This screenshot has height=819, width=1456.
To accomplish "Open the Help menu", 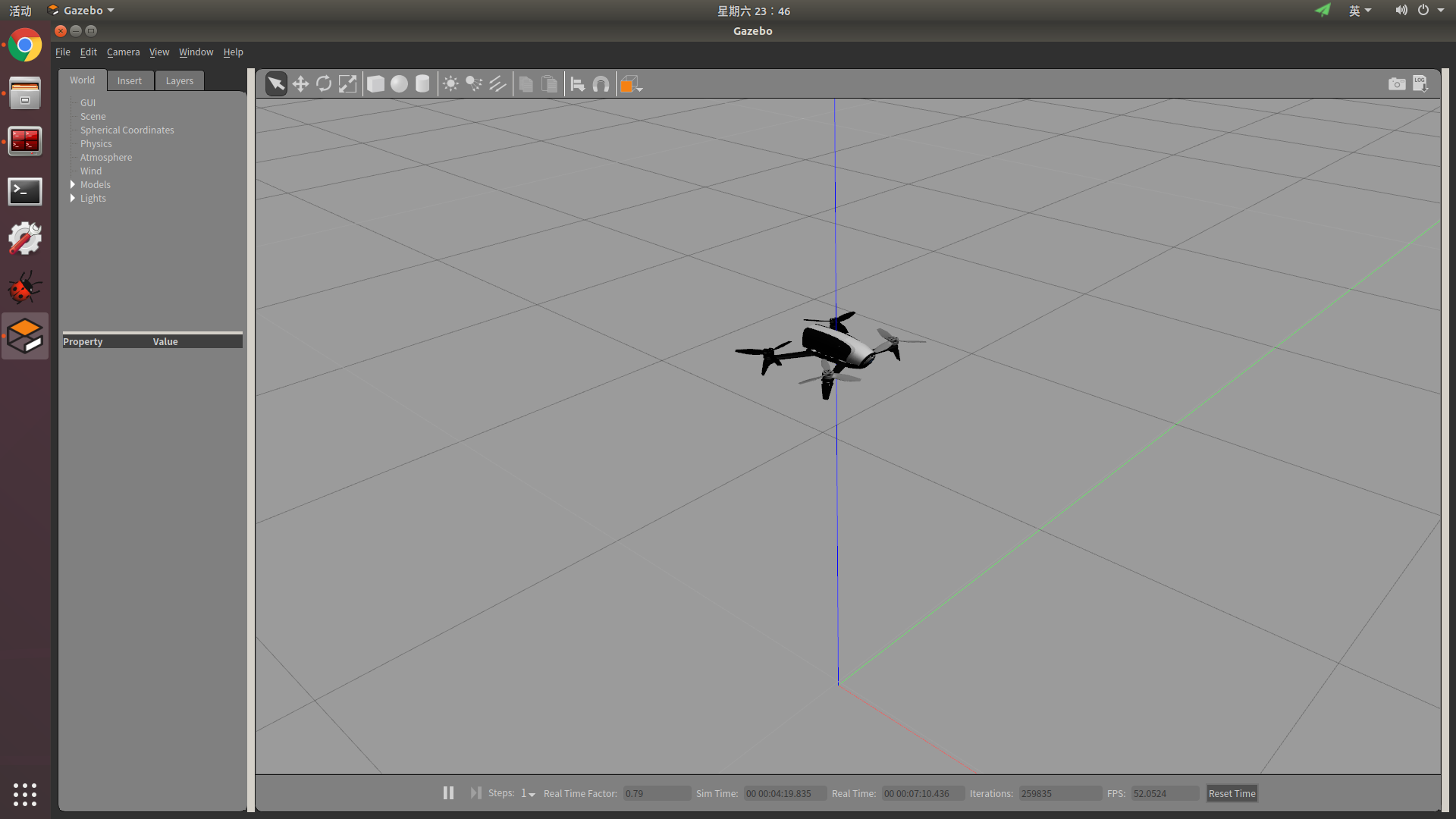I will click(234, 52).
